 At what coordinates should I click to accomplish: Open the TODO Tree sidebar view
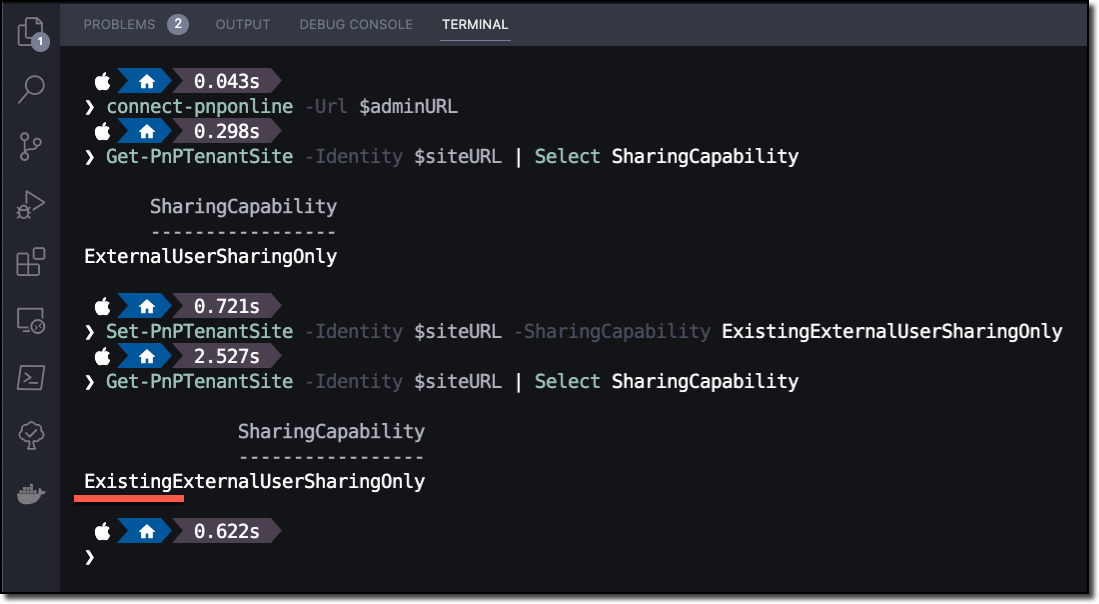tap(30, 436)
